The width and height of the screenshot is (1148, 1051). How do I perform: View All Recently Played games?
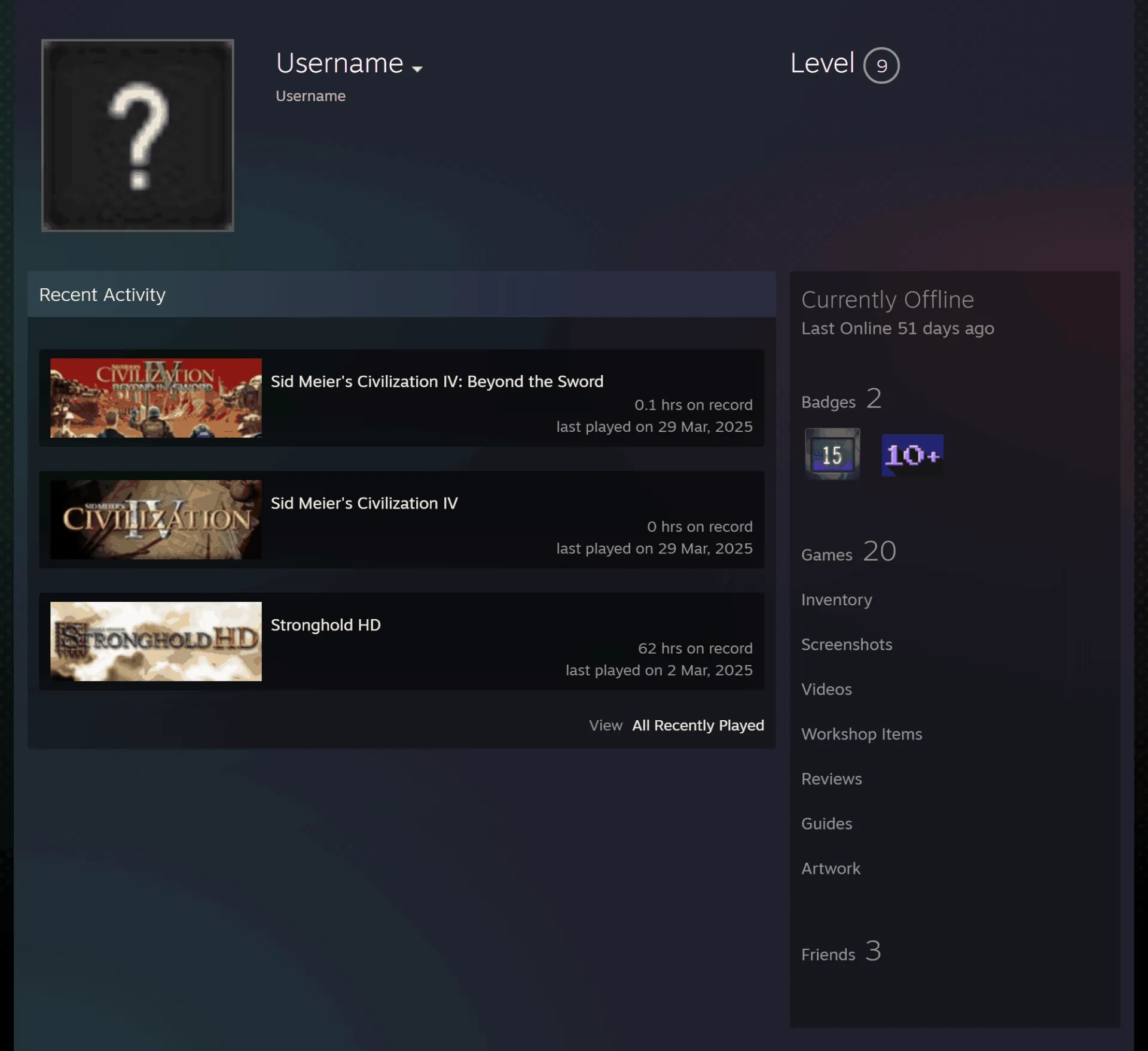698,726
